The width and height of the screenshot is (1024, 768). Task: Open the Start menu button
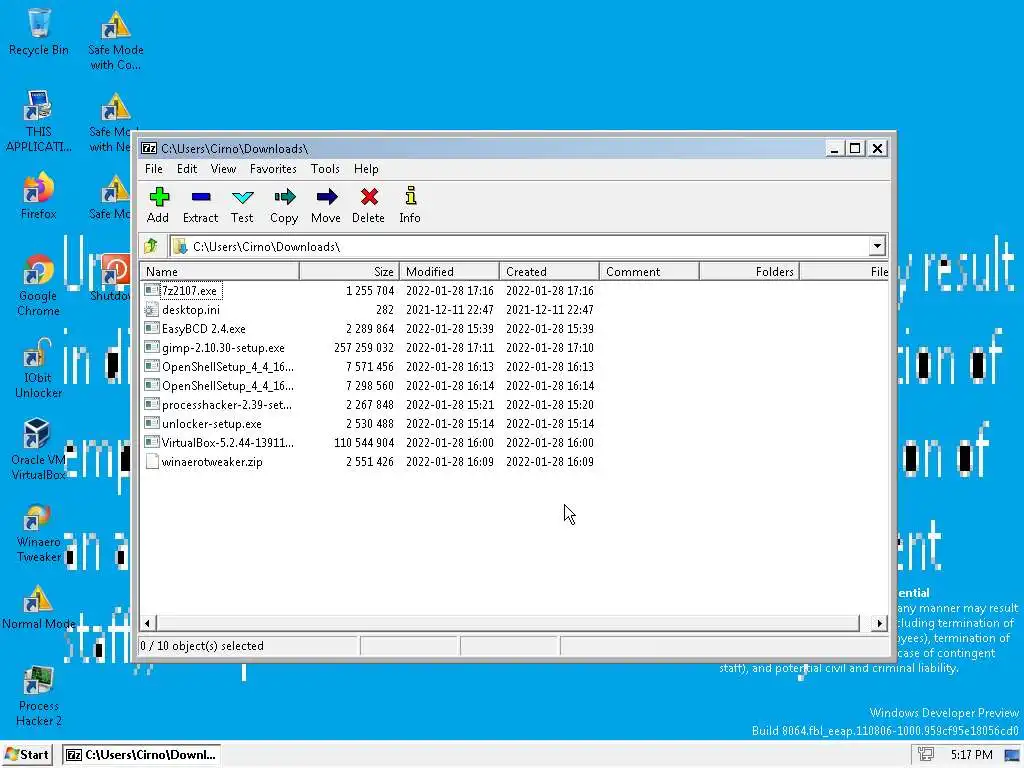coord(27,754)
